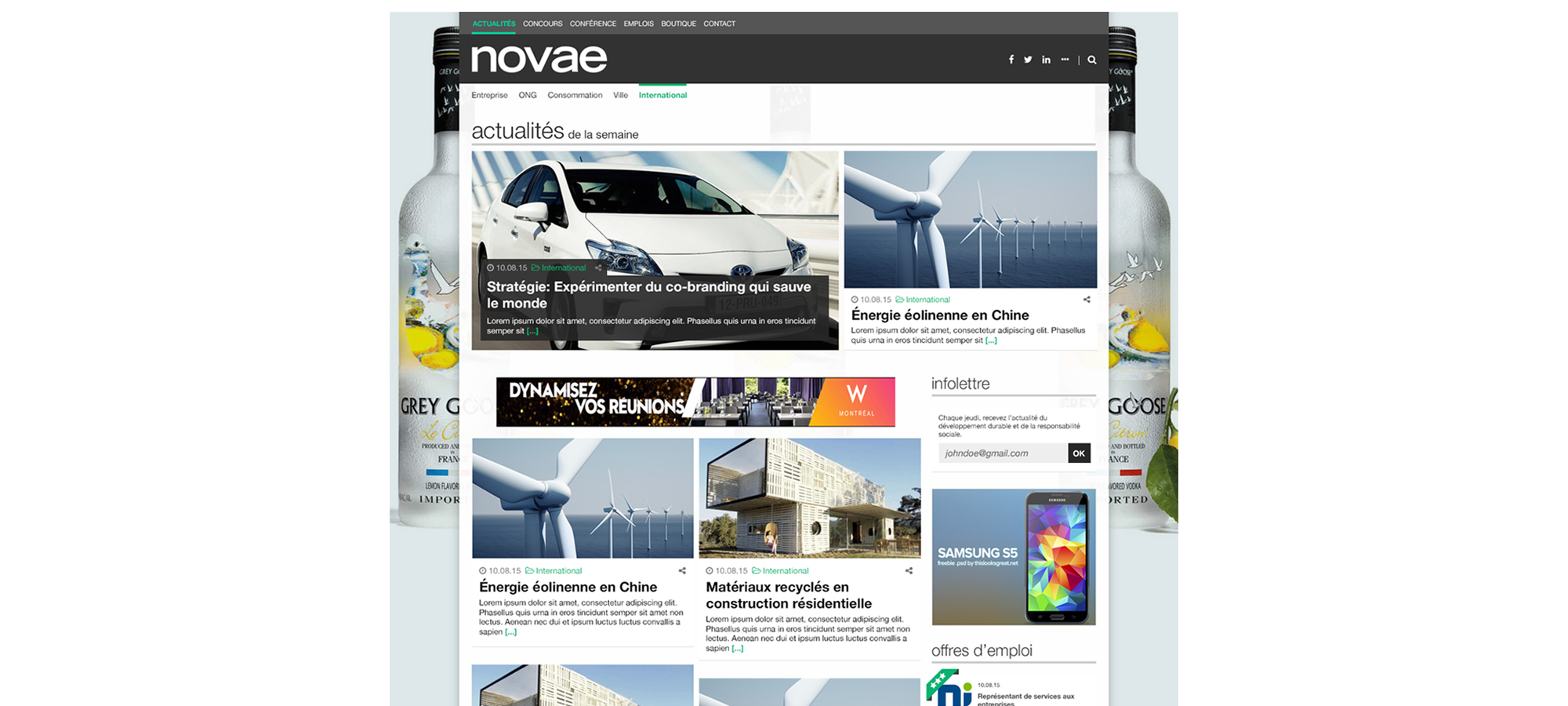Image resolution: width=1568 pixels, height=706 pixels.
Task: Open the lower-left wind turbine card image
Action: coord(583,498)
